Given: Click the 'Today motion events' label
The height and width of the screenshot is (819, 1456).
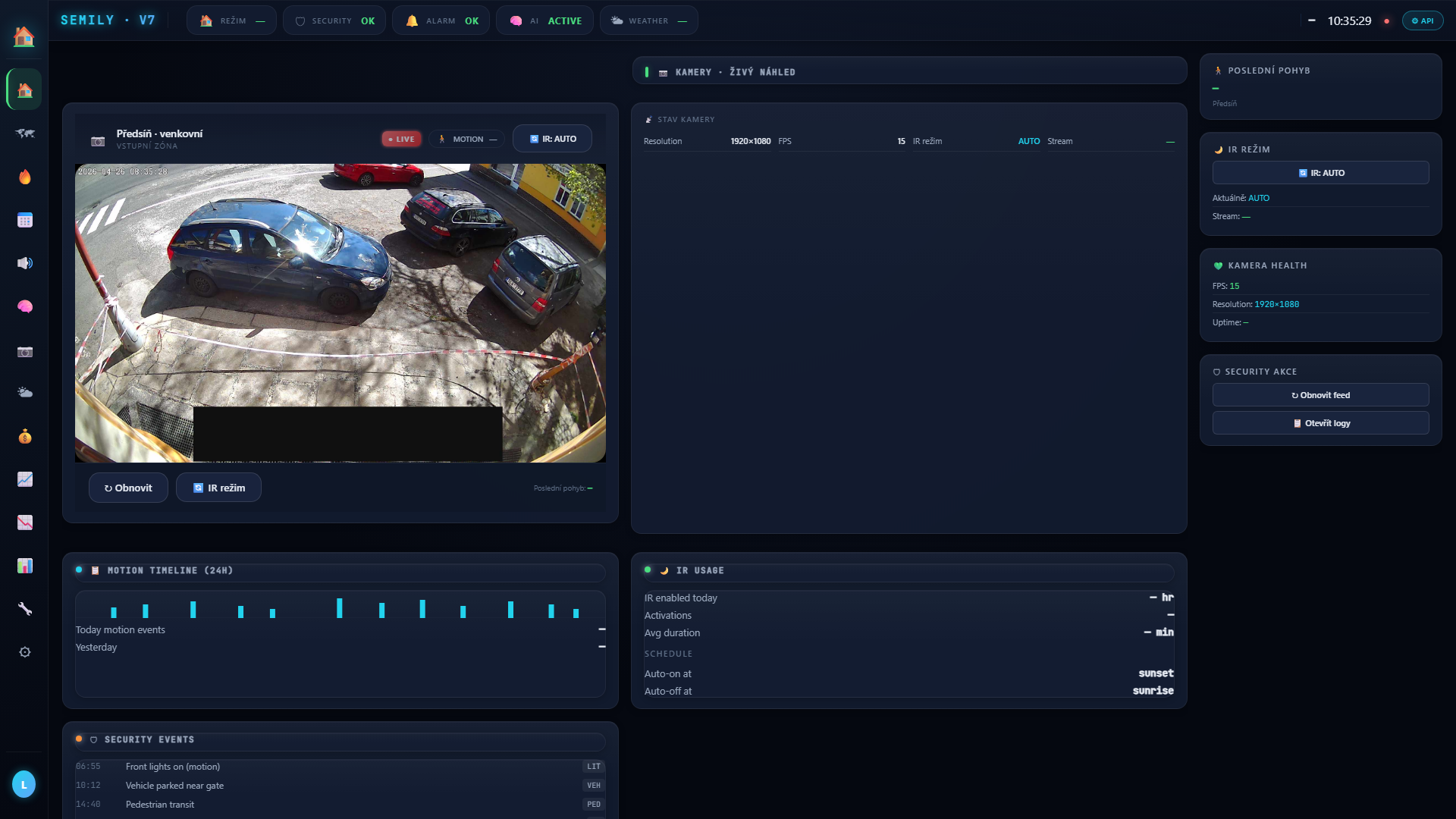Looking at the screenshot, I should pos(120,629).
